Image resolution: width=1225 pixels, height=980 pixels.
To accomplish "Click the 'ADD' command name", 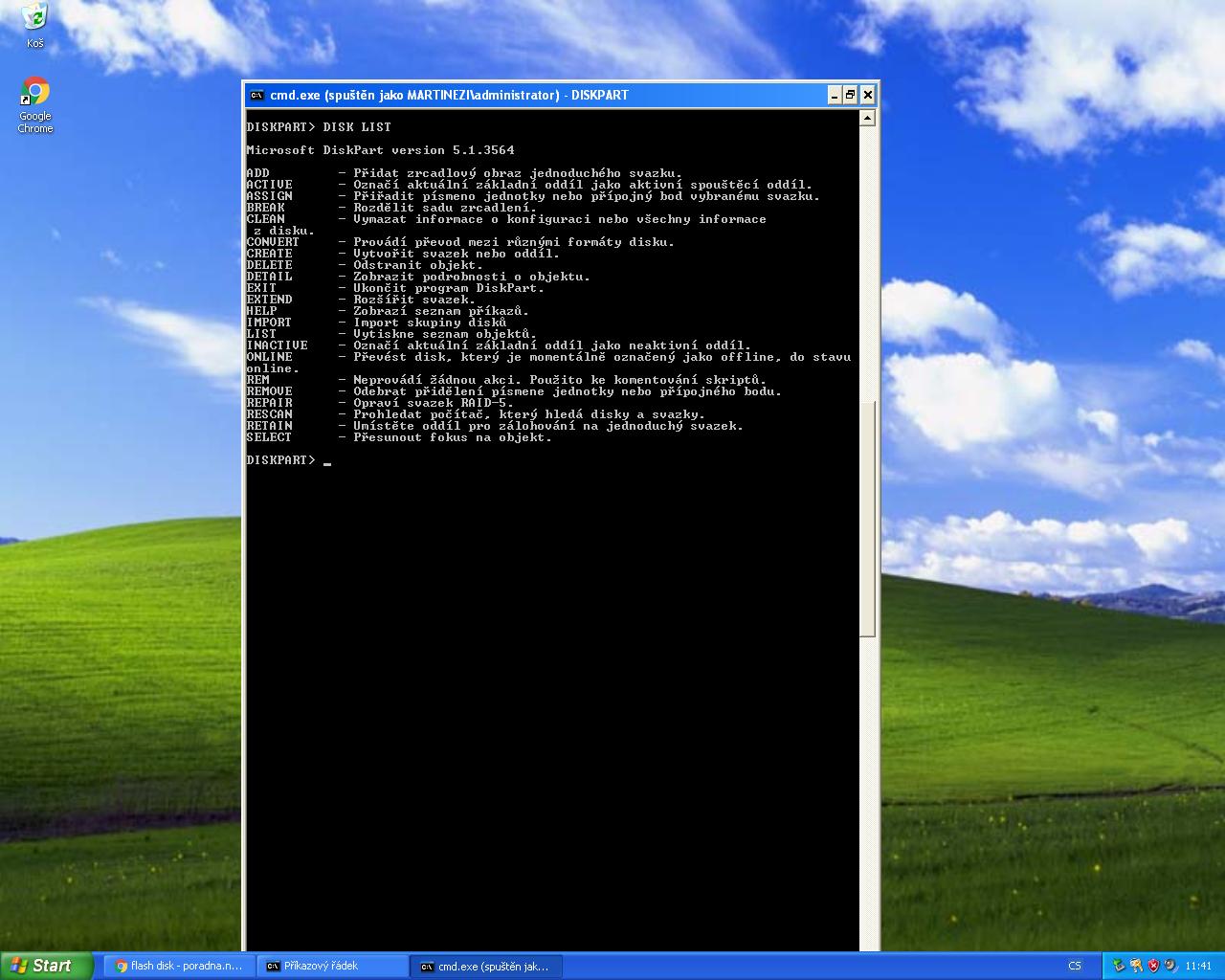I will (x=258, y=173).
